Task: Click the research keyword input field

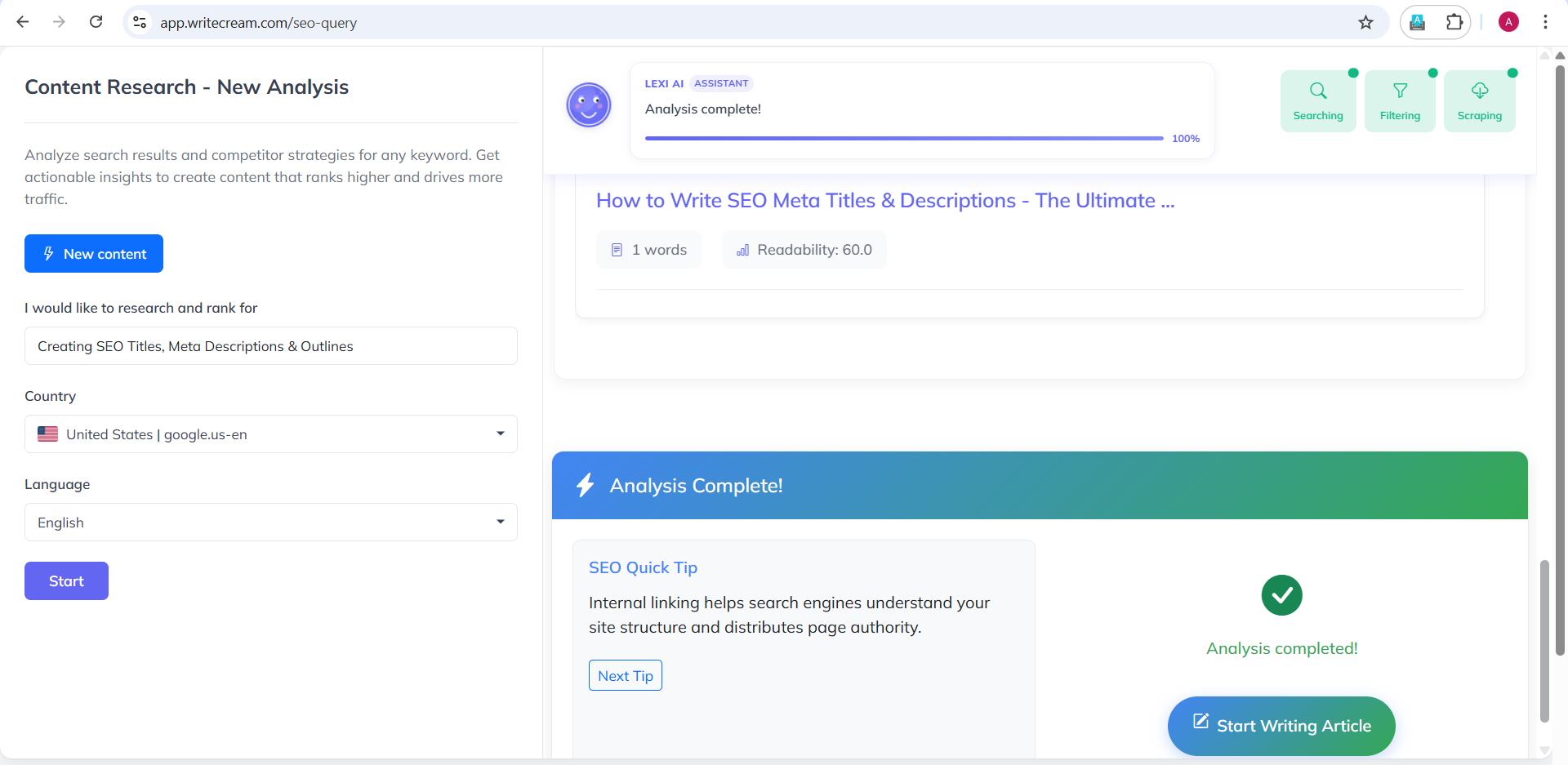Action: (x=271, y=346)
